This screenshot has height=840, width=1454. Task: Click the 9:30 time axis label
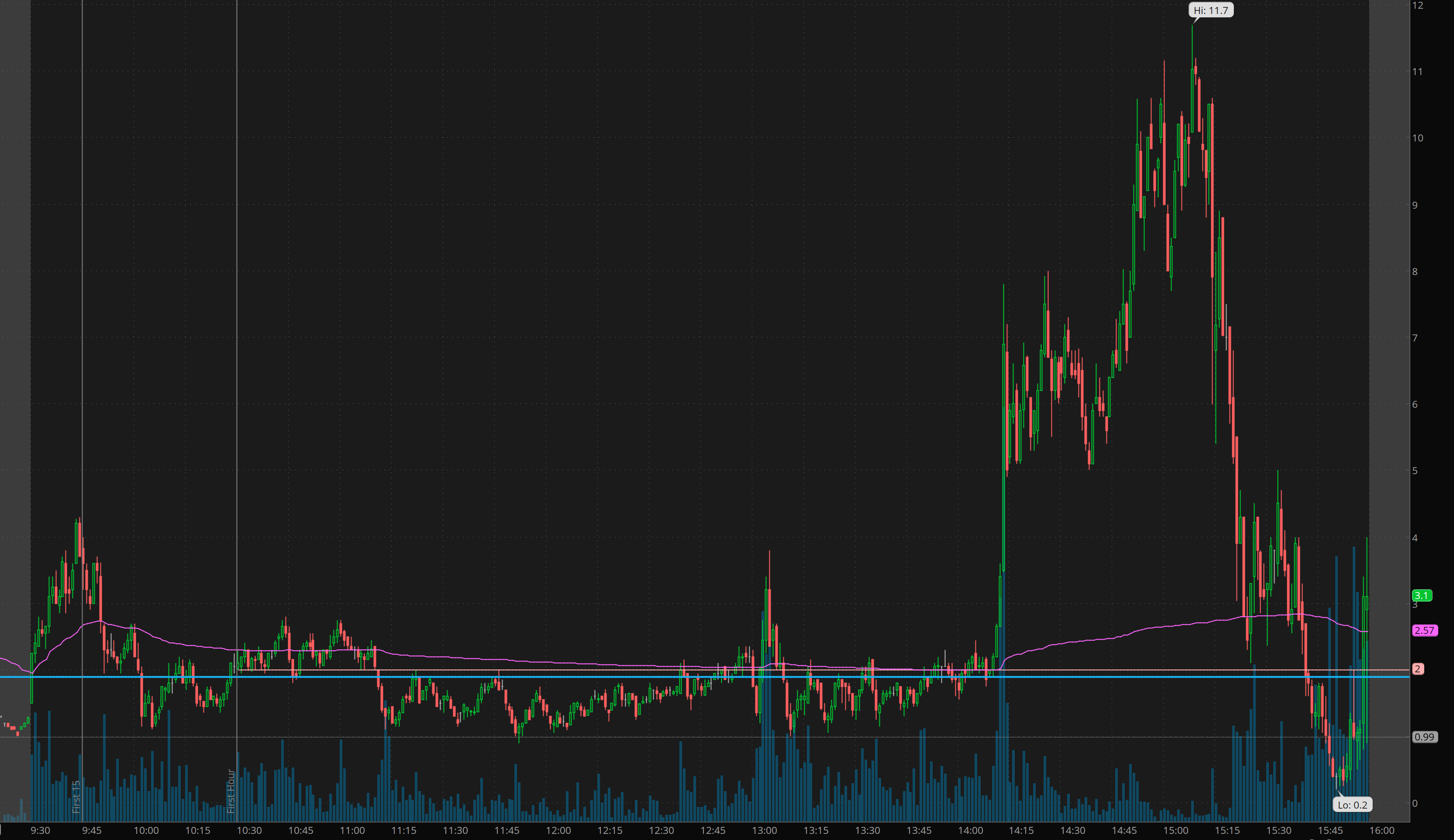pyautogui.click(x=40, y=830)
